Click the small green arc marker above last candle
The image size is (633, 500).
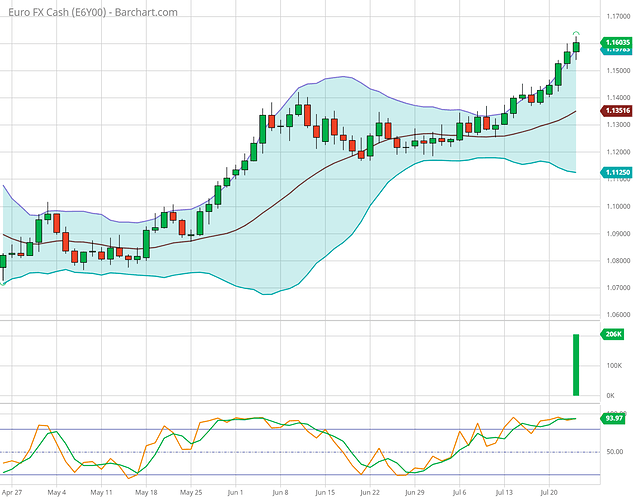pos(577,34)
